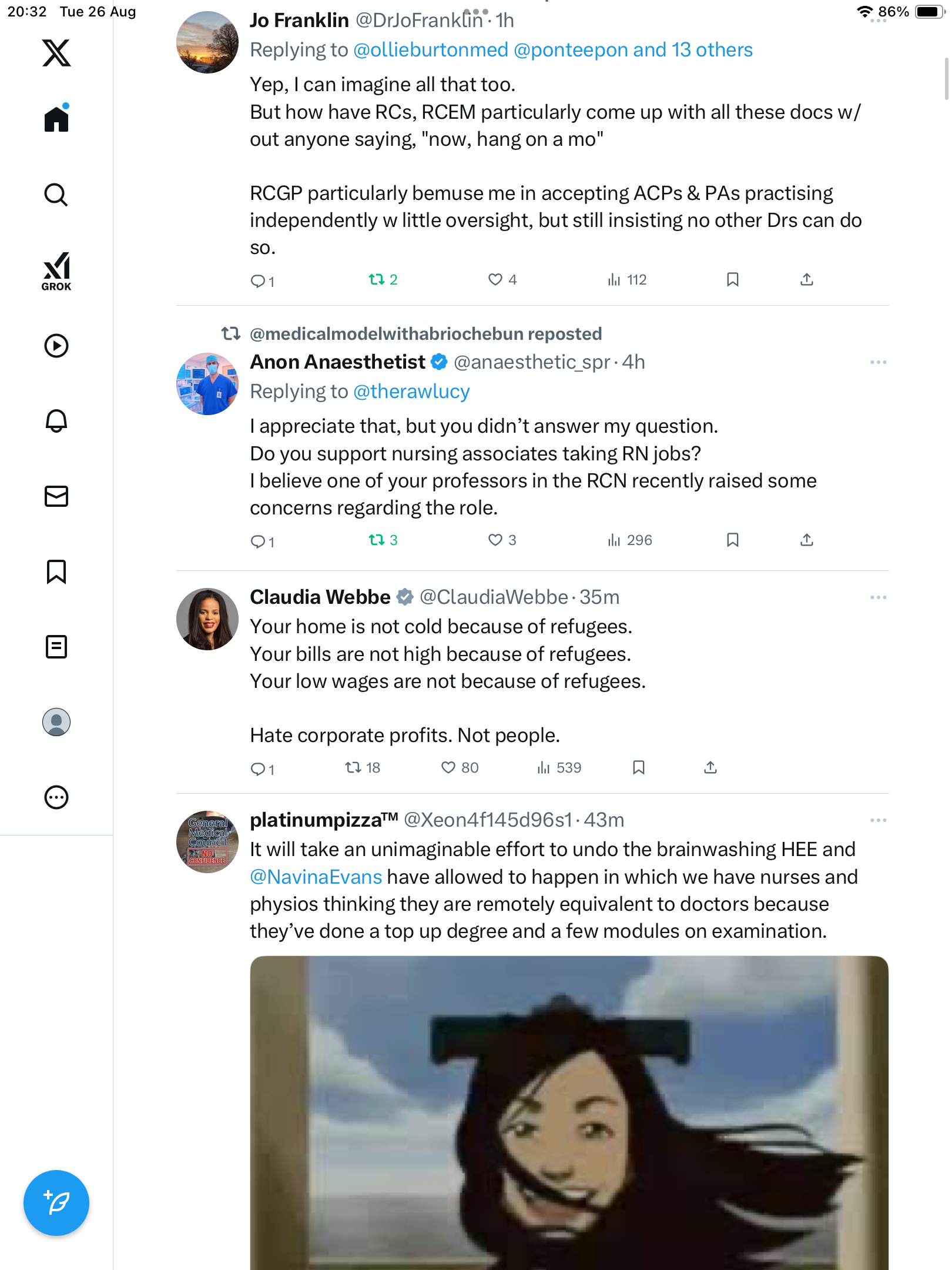Open the @NavinaEvans mention link

coord(316,877)
